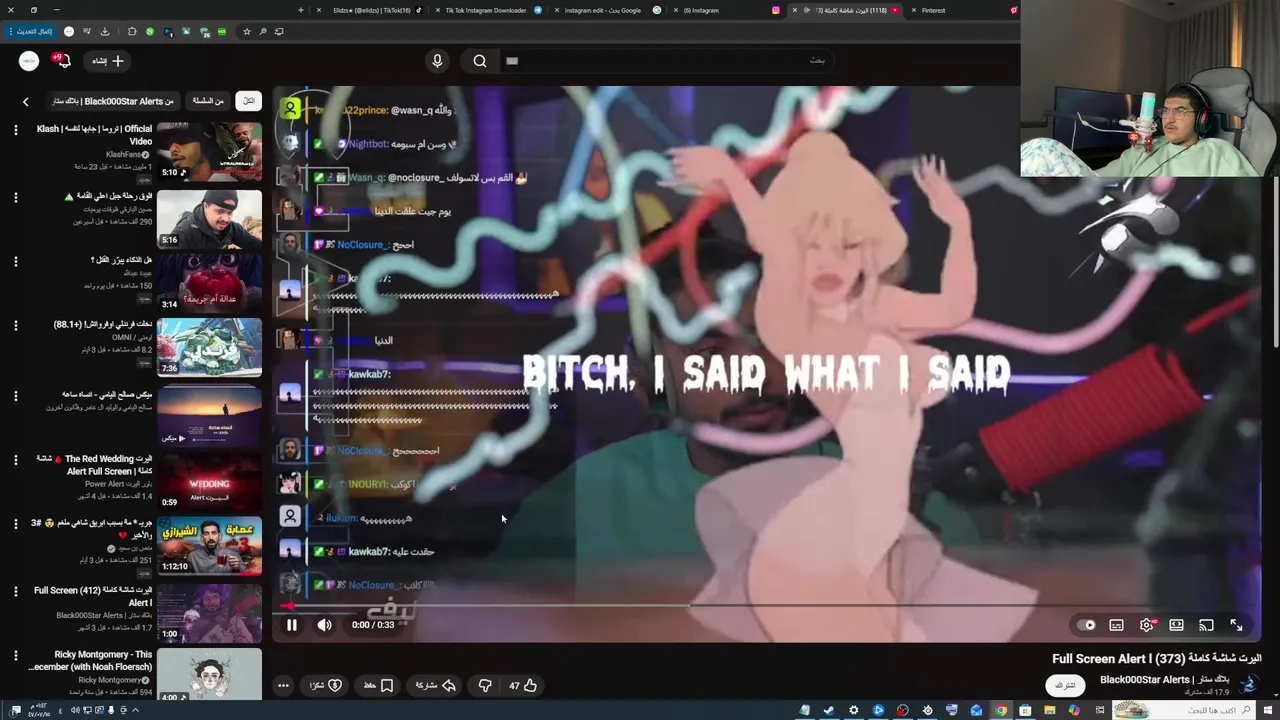Open the extensions puzzle icon
Image resolution: width=1280 pixels, height=720 pixels.
click(132, 31)
